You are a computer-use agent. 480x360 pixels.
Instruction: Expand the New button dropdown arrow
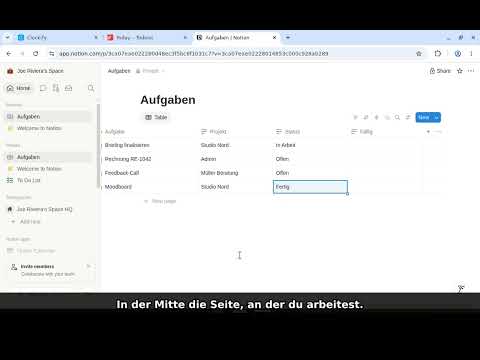click(436, 117)
